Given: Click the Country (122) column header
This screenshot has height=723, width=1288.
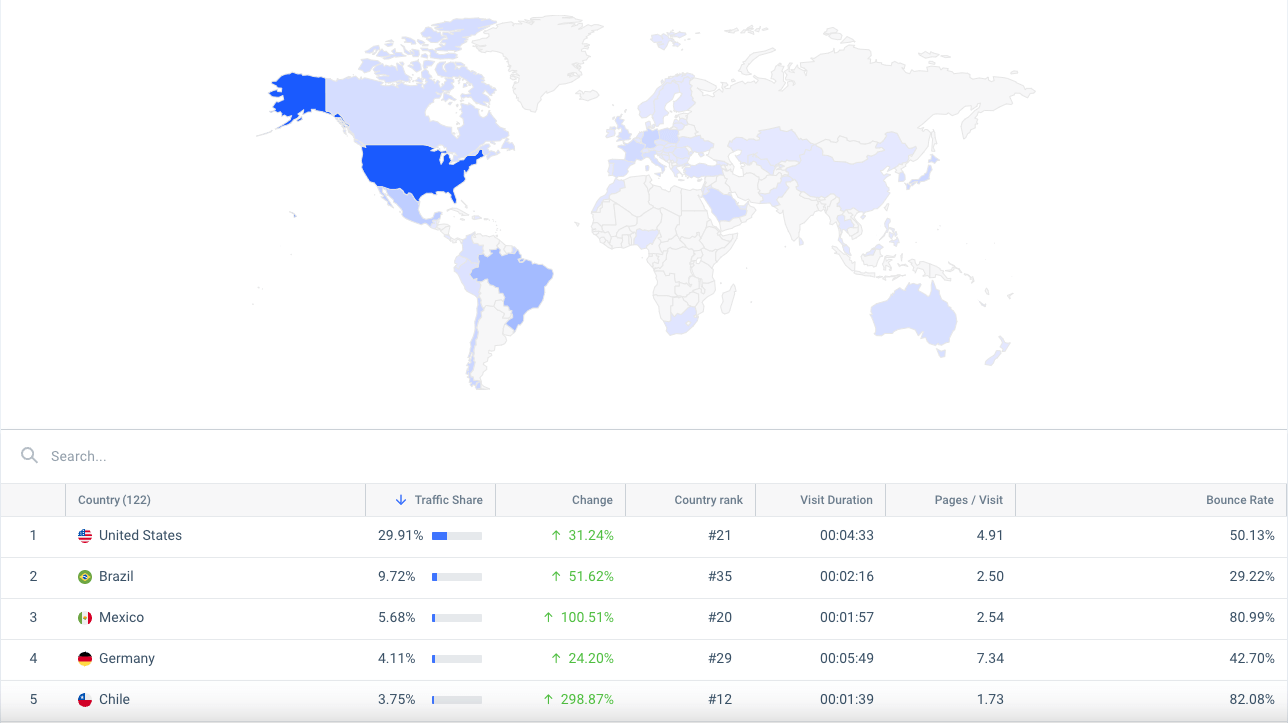Looking at the screenshot, I should 114,500.
